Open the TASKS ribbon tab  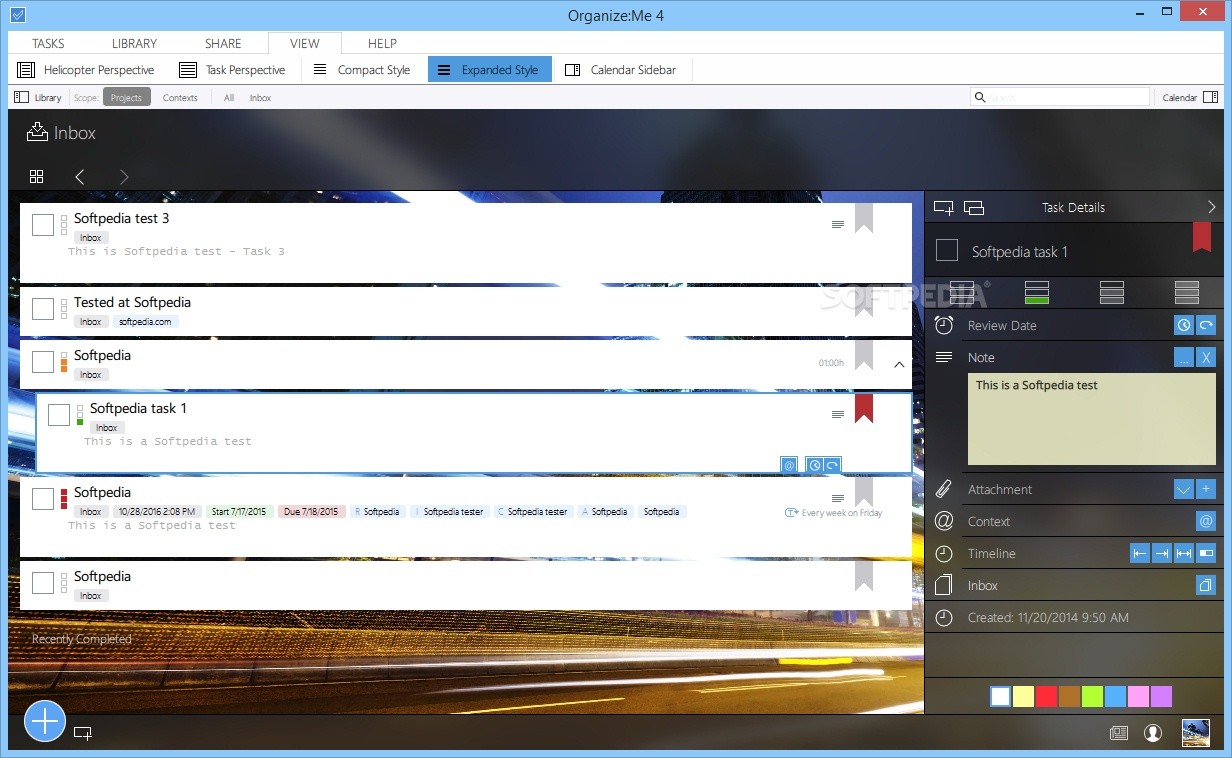coord(48,43)
